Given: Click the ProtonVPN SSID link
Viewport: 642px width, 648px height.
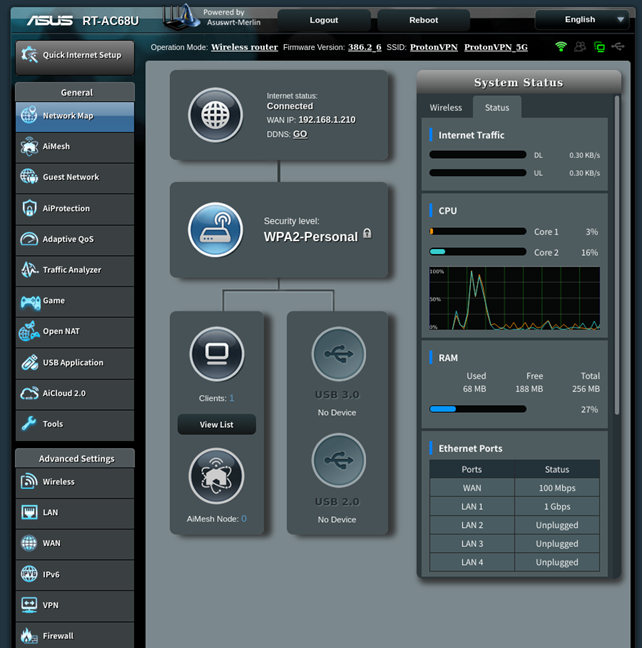Looking at the screenshot, I should click(434, 47).
